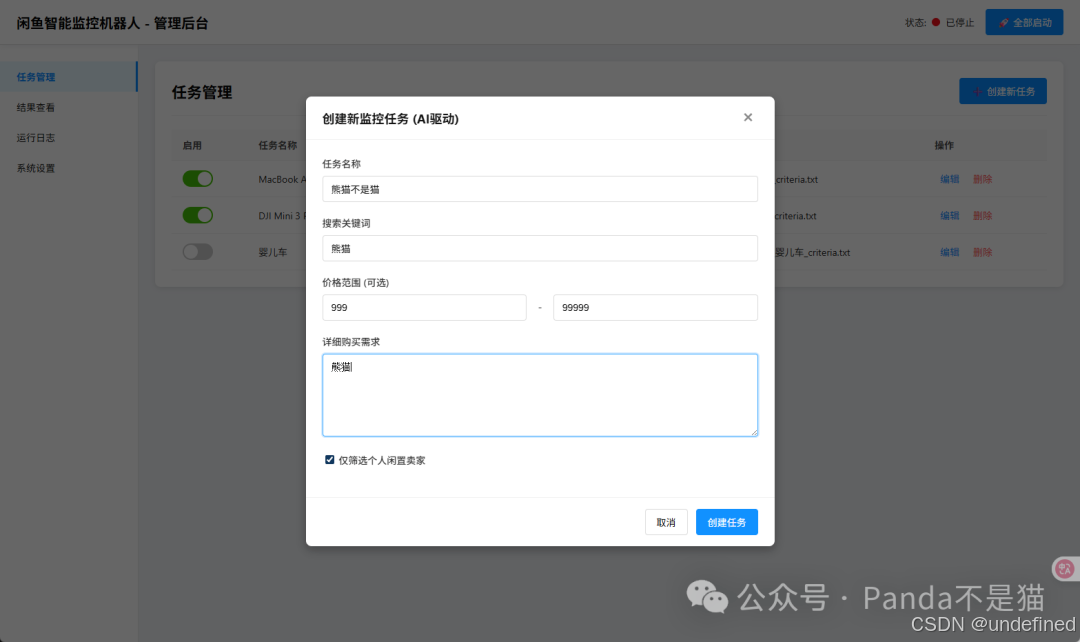
Task: Click the 详细购买需求 text area
Action: point(540,395)
